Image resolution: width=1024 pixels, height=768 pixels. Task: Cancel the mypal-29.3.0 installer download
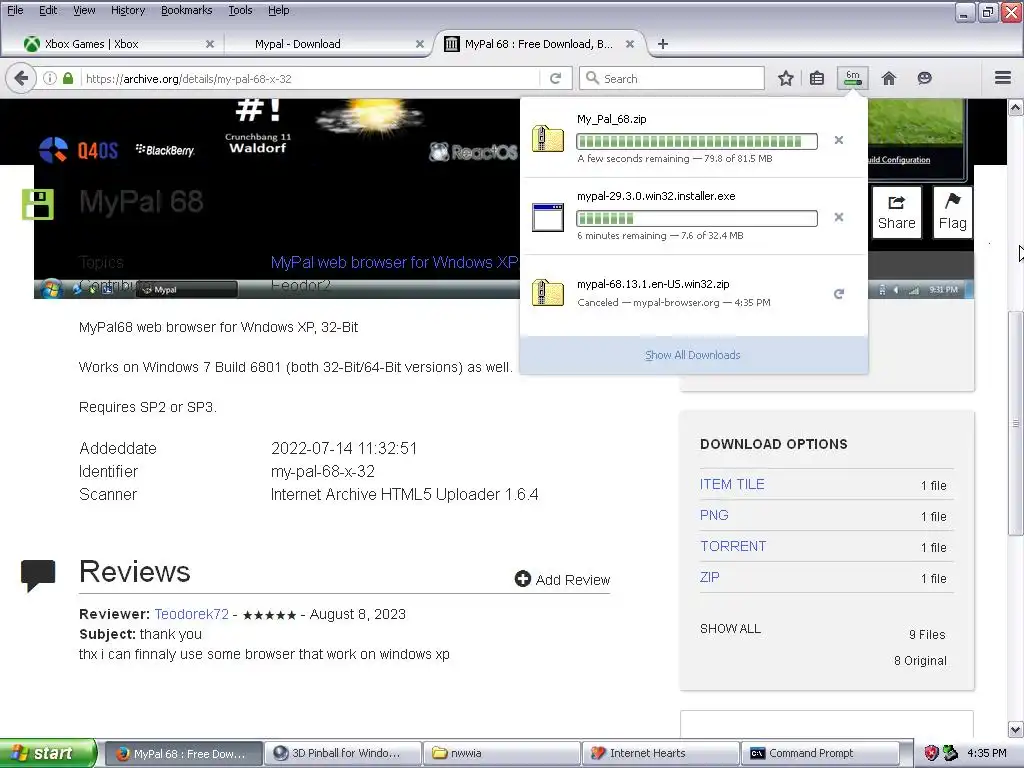click(x=839, y=217)
